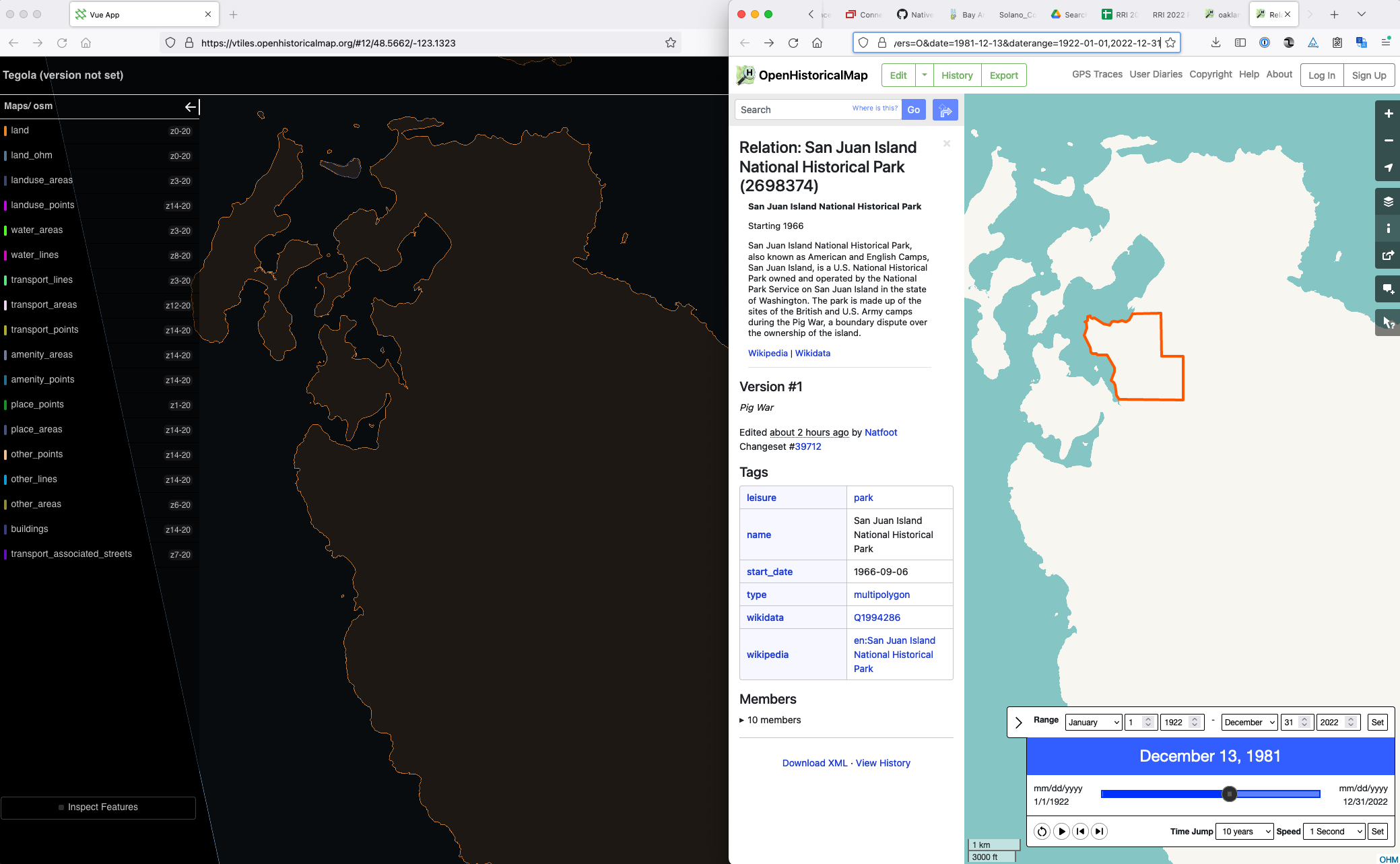
Task: Open User Diaries page
Action: click(1156, 74)
